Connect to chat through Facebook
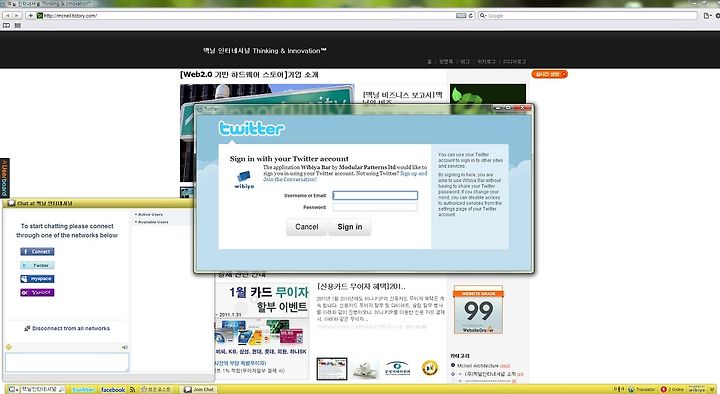The image size is (720, 394). coord(37,252)
